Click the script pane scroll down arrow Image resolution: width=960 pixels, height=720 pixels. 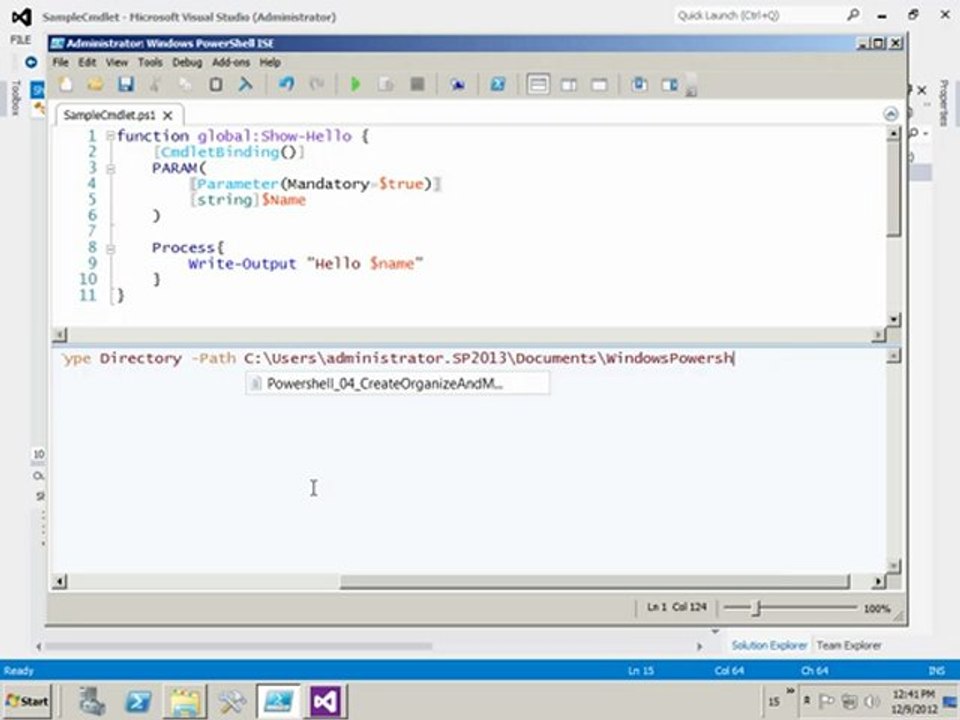(893, 319)
